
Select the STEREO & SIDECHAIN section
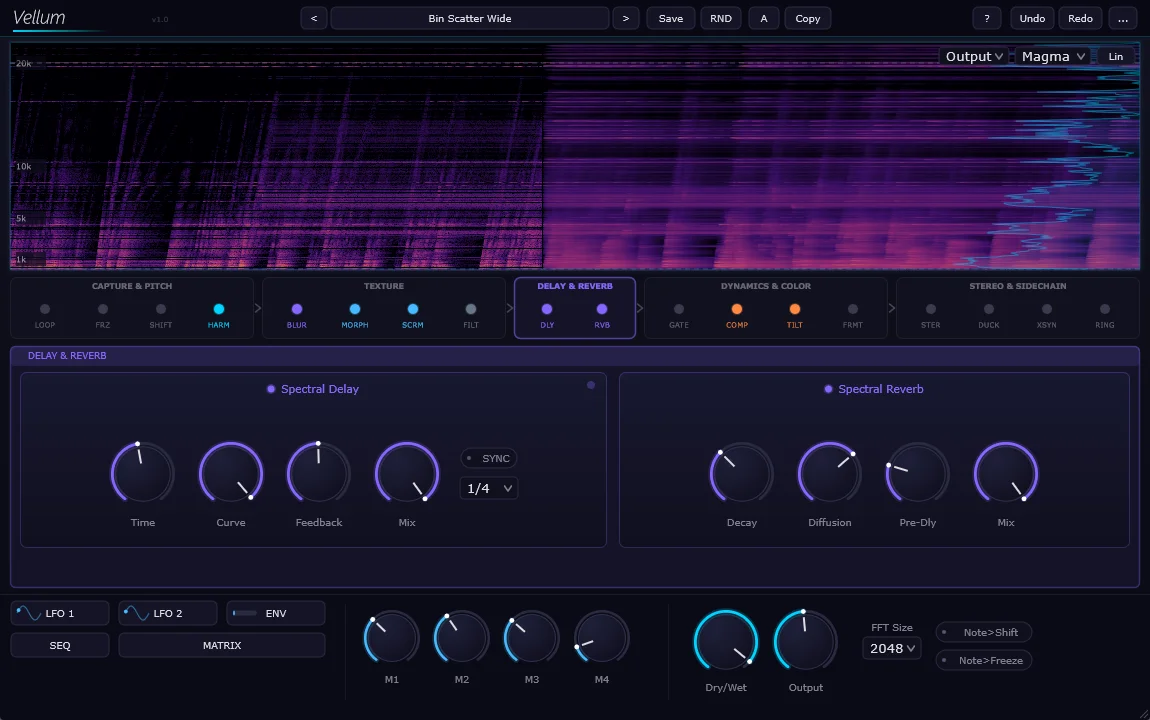pos(1018,286)
